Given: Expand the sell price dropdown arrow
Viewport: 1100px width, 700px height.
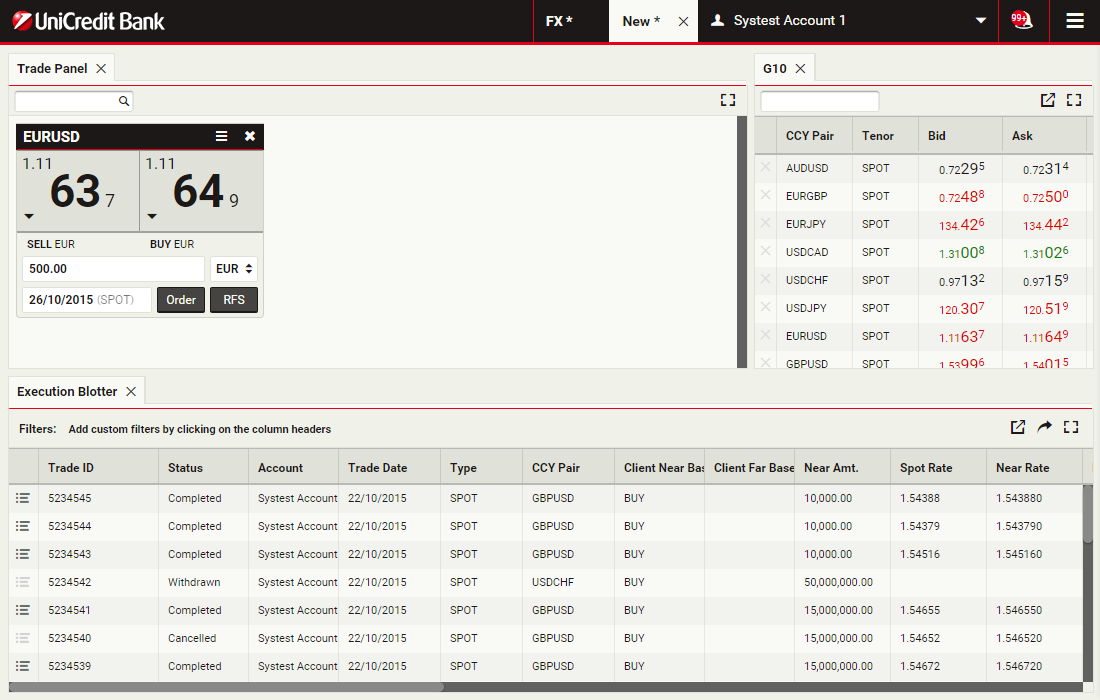Looking at the screenshot, I should [x=29, y=216].
